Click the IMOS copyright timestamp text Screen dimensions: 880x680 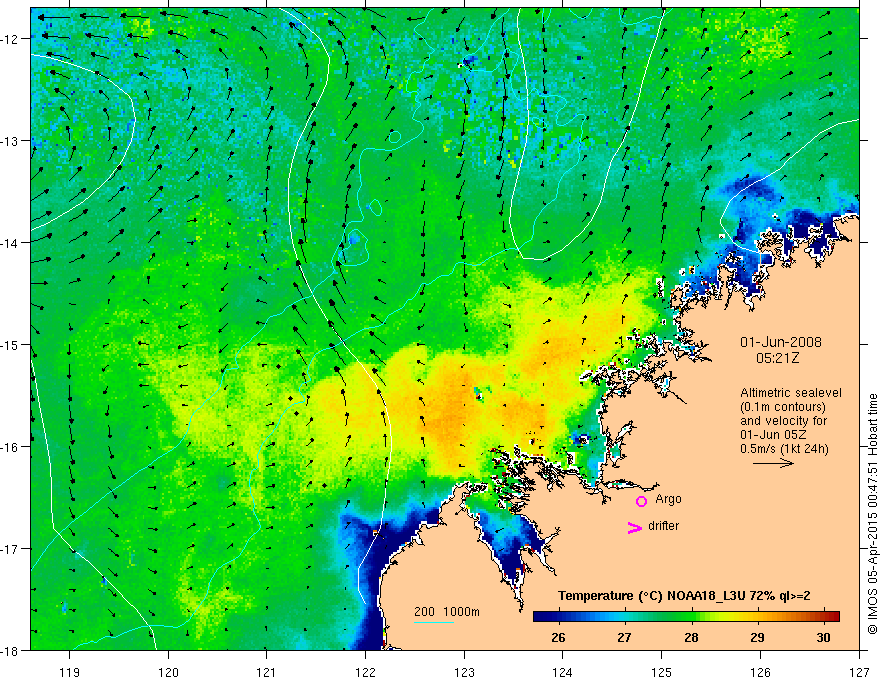coord(872,514)
